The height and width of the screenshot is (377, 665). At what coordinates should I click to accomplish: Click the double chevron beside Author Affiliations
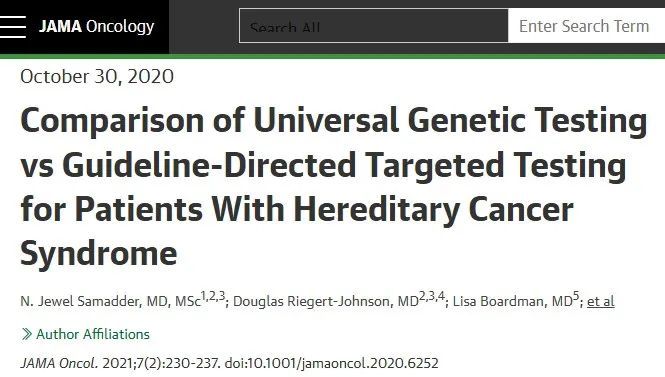[26, 334]
